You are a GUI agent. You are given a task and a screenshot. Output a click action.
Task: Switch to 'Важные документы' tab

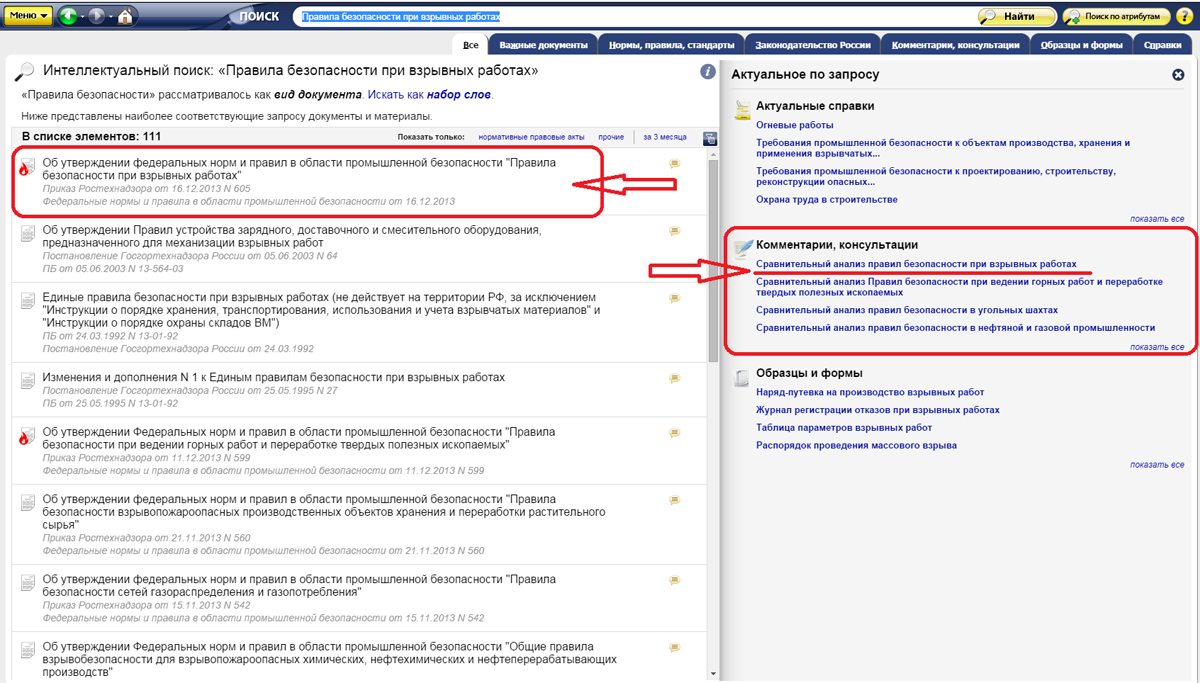click(x=541, y=45)
